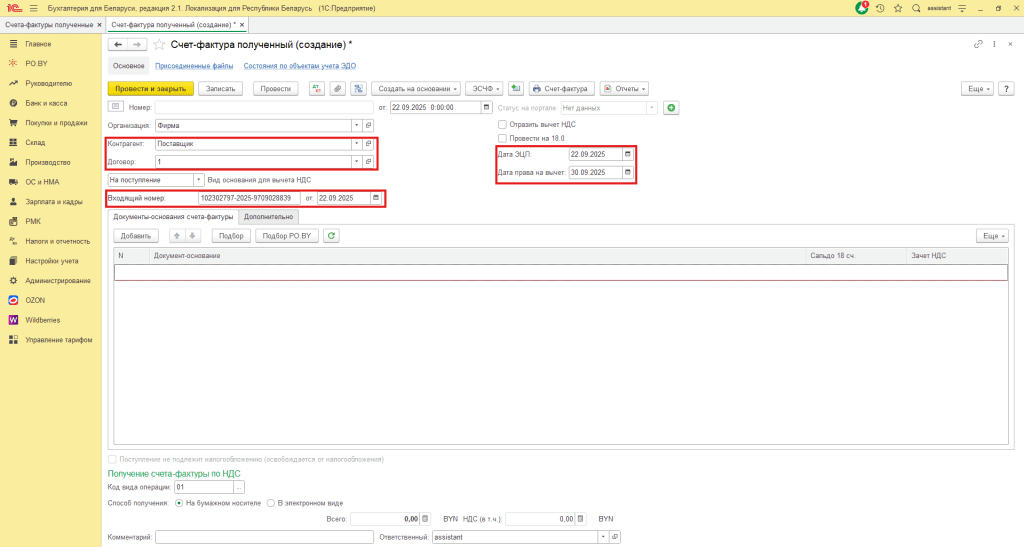Image resolution: width=1024 pixels, height=547 pixels.
Task: Click the green plus icon beside portal status
Action: click(671, 107)
